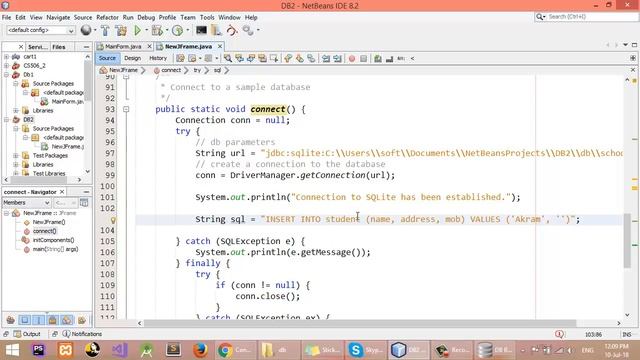Click the editor vertical scrollbar
The width and height of the screenshot is (640, 360).
click(627, 240)
